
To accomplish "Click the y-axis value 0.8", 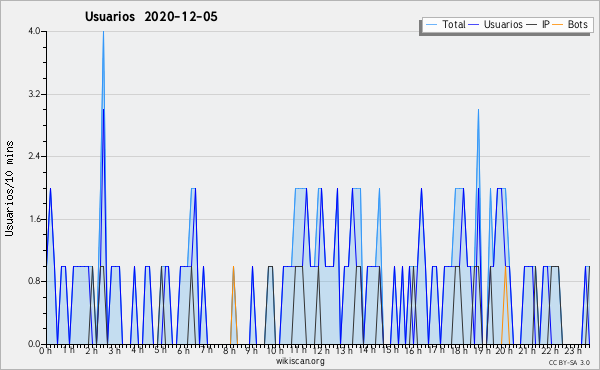I will click(x=34, y=281).
